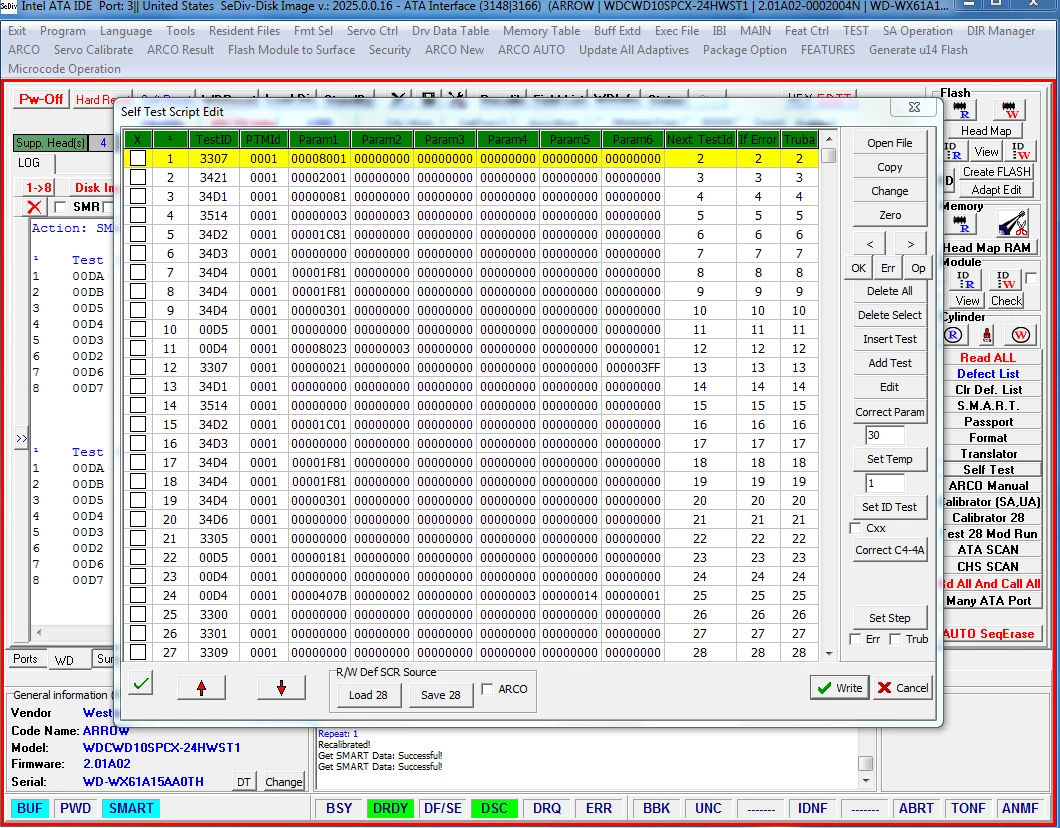Click the Pw-Off button
The height and width of the screenshot is (828, 1060).
tap(41, 99)
